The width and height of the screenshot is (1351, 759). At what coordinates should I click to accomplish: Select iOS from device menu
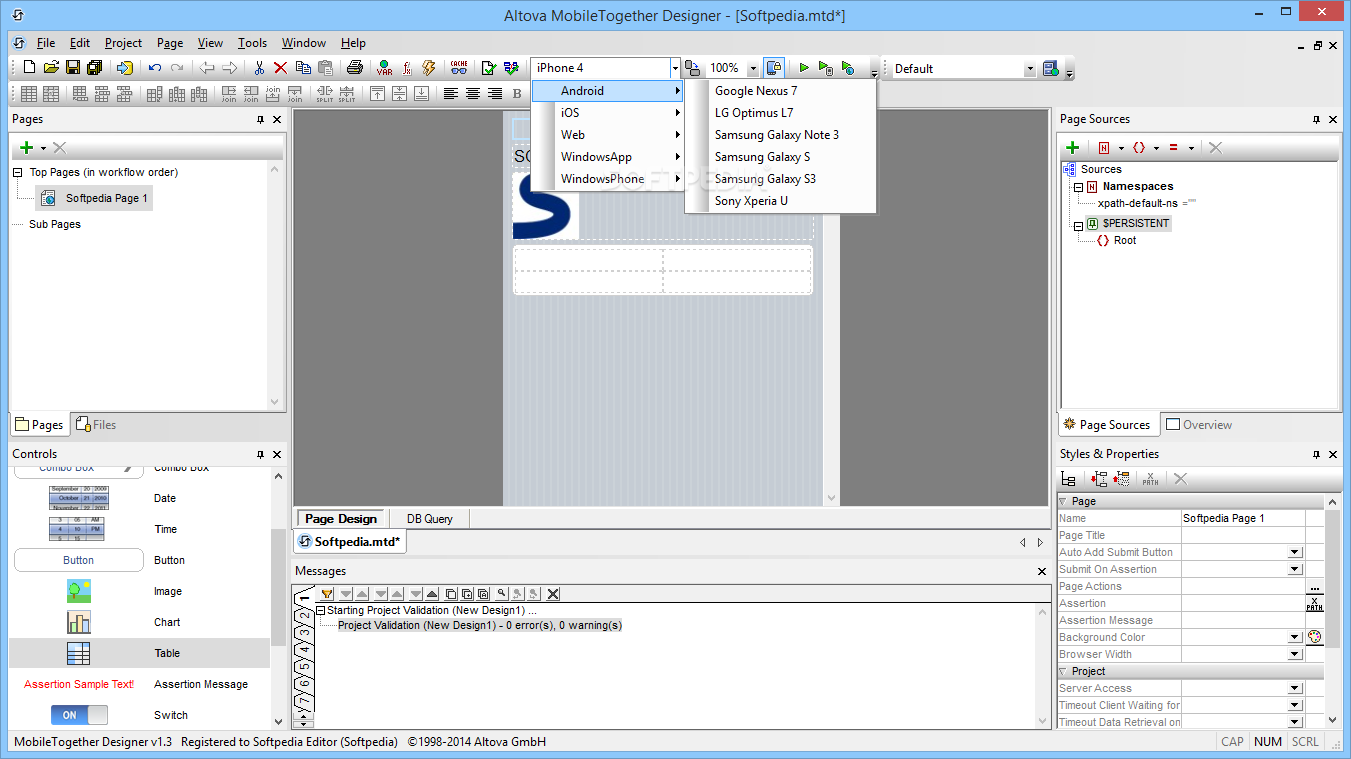coord(607,113)
